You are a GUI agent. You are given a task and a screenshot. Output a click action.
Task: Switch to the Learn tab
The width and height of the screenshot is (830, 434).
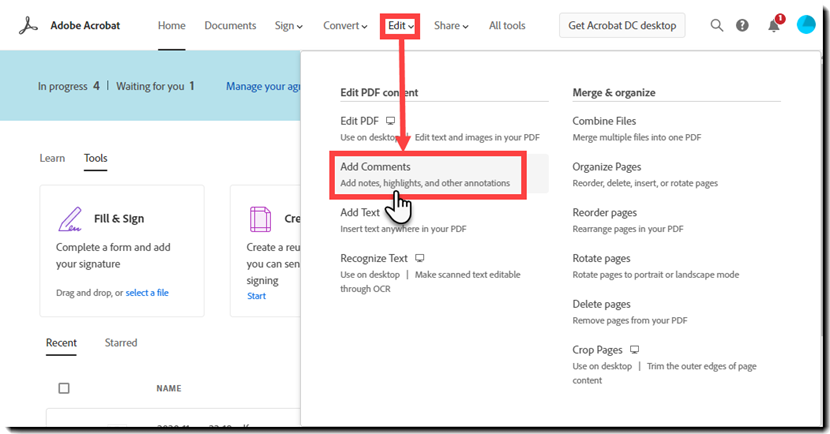[x=52, y=158]
